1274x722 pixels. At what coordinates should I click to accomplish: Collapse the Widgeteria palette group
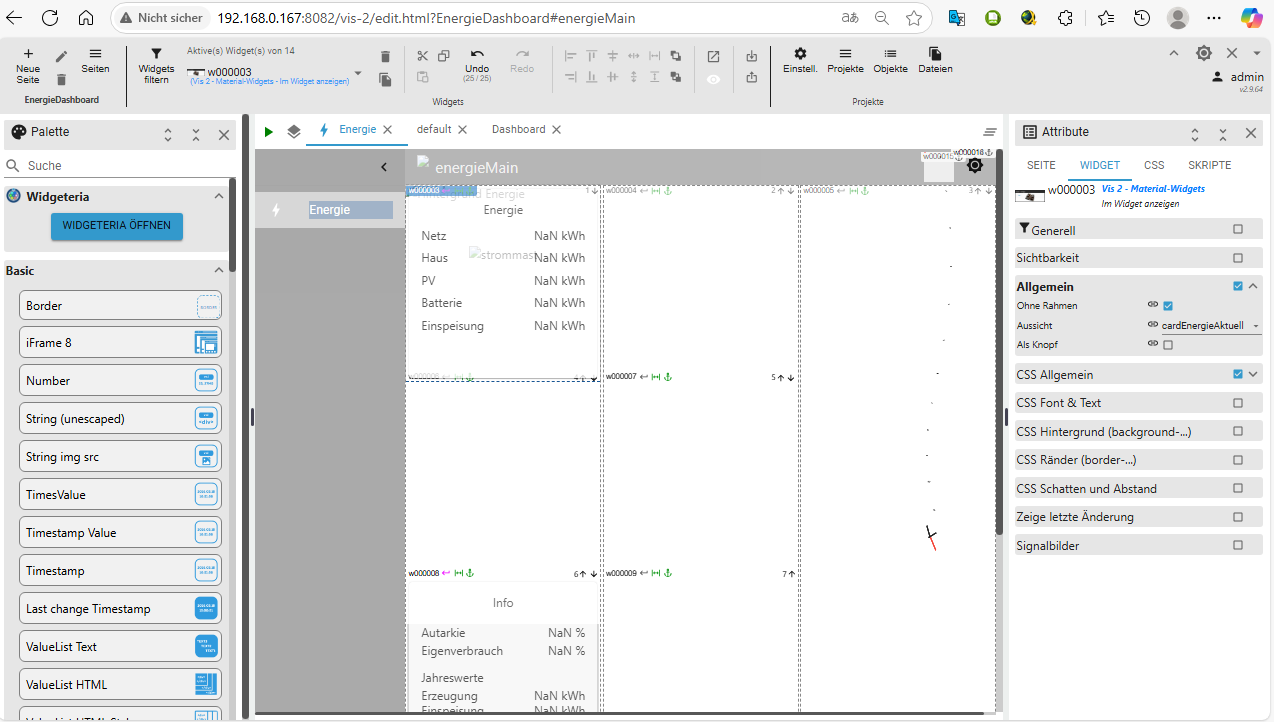point(219,196)
